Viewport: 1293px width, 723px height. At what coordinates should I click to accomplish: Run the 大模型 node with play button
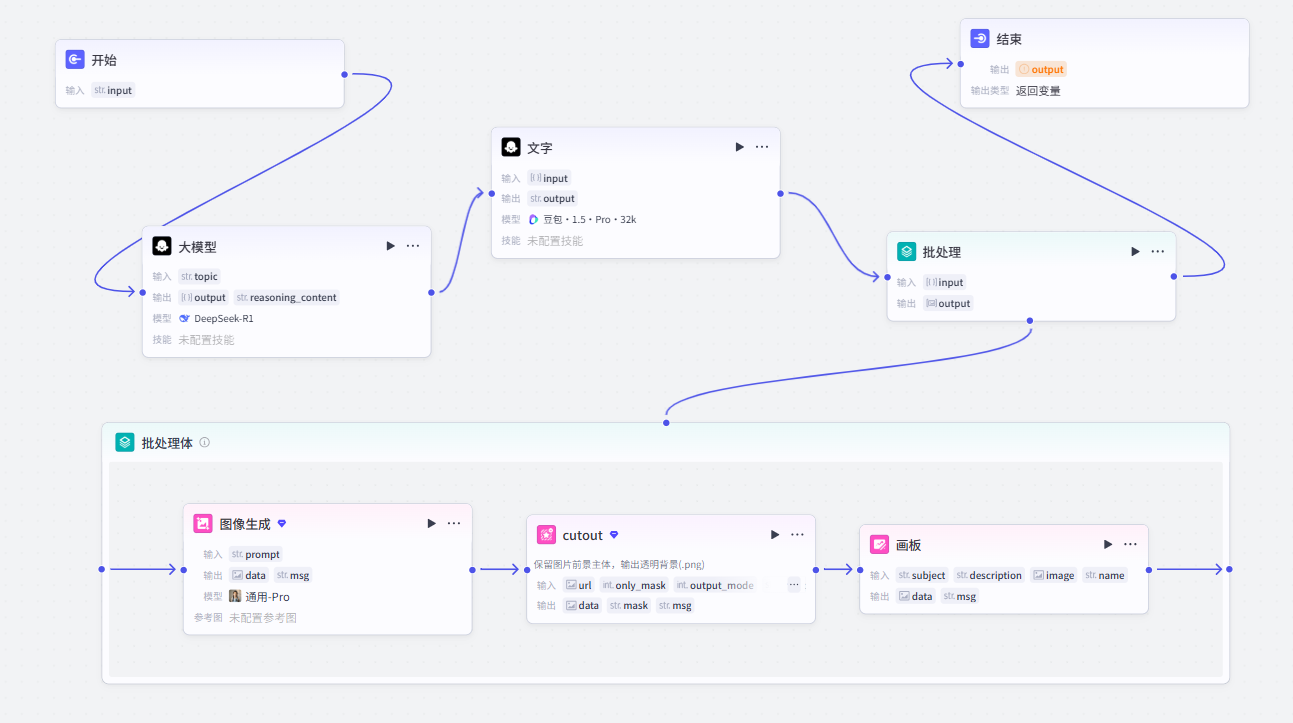390,246
